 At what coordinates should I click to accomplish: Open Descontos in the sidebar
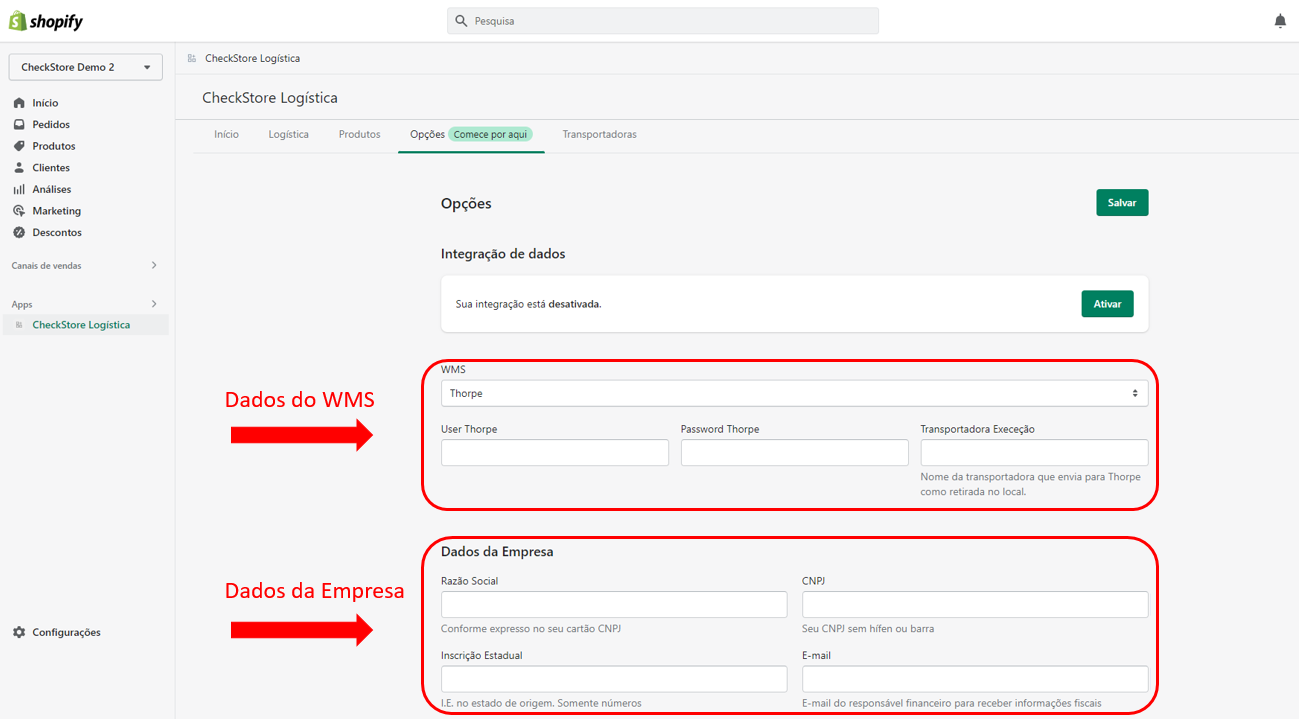(x=56, y=232)
